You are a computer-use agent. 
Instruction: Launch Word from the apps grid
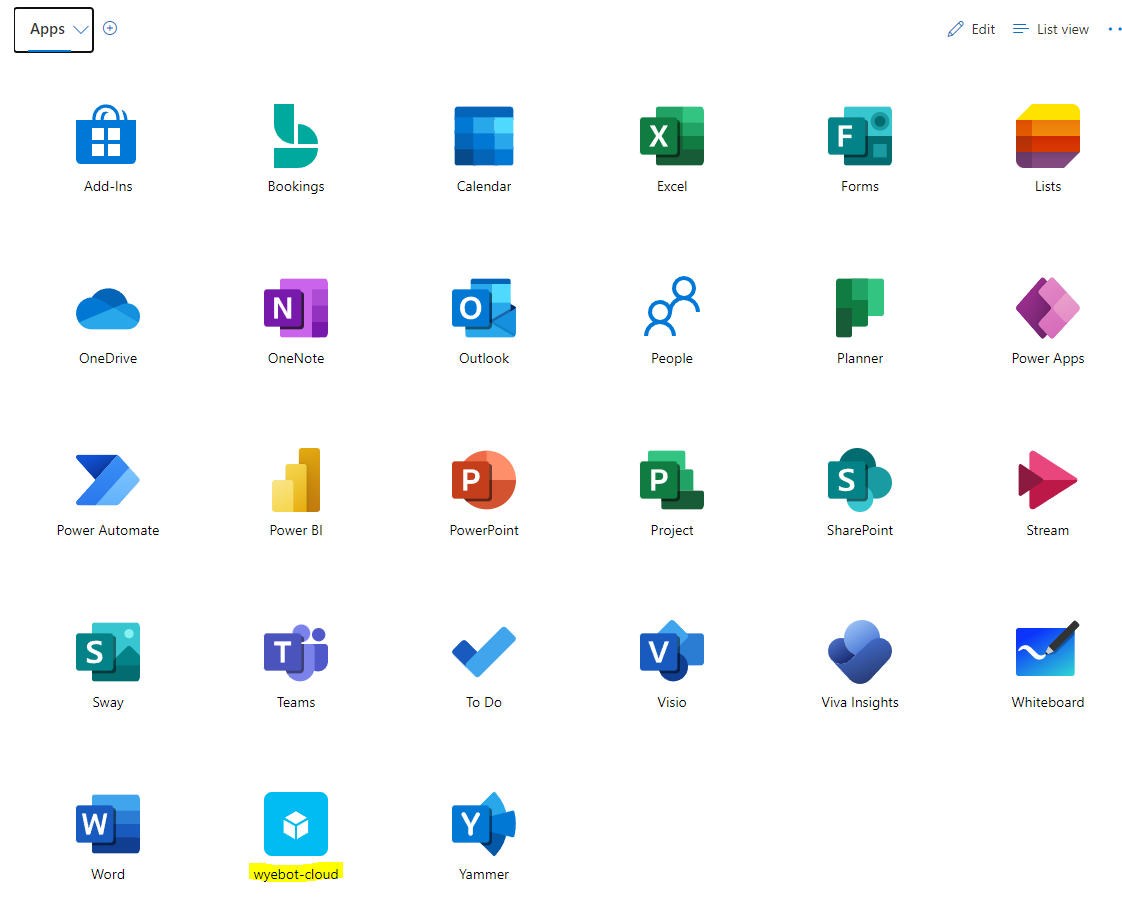pos(108,824)
